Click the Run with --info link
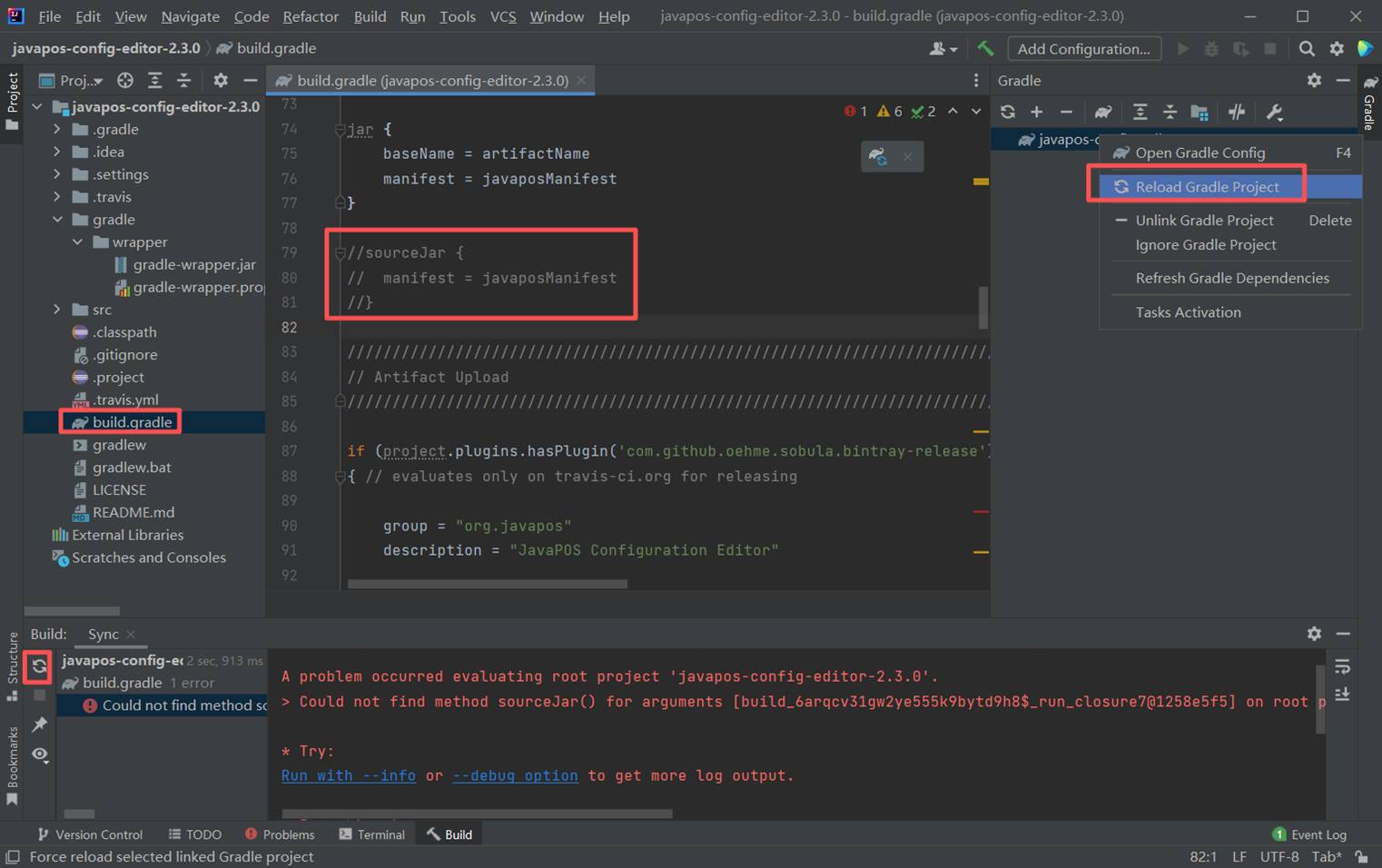Image resolution: width=1382 pixels, height=868 pixels. [348, 775]
